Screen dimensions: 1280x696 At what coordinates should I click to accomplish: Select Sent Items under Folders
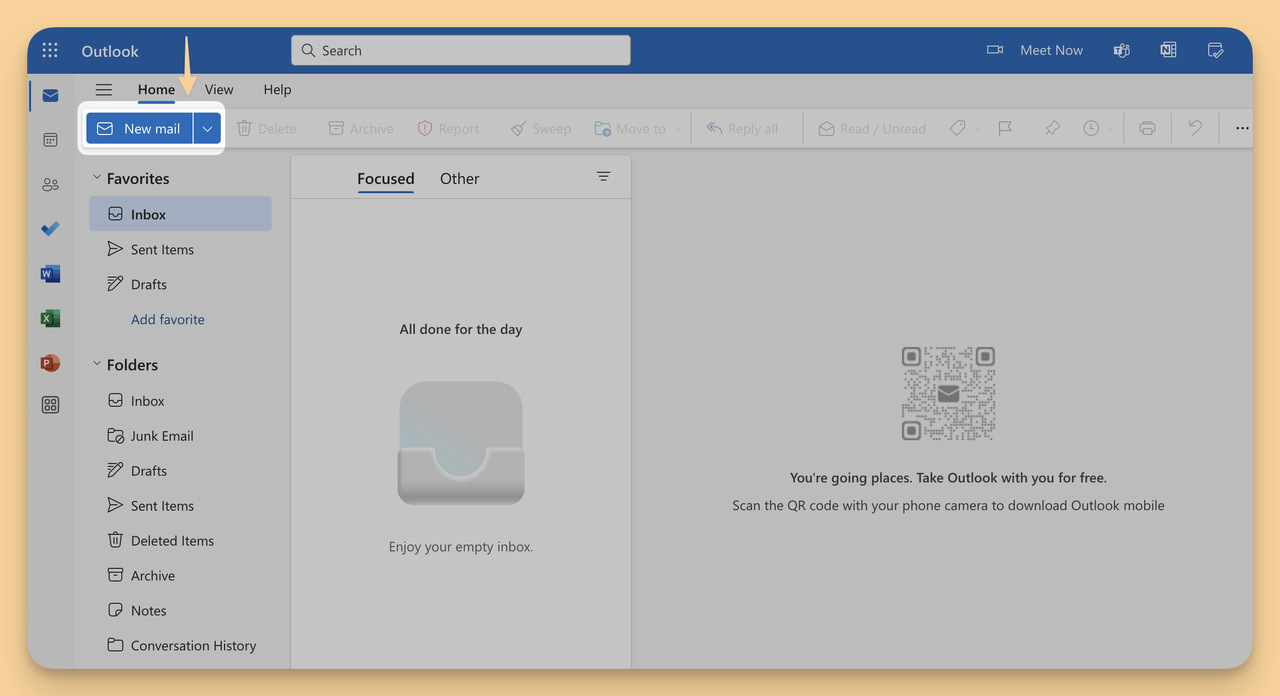180,505
